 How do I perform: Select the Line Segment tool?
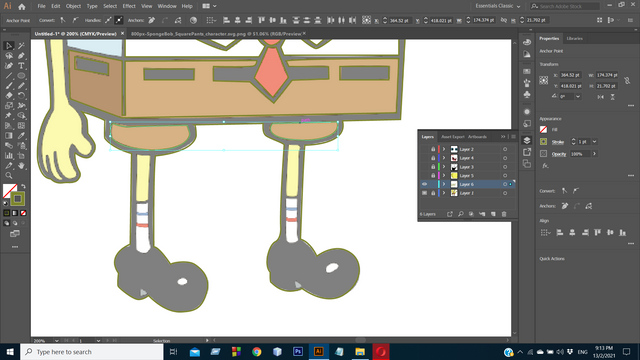click(x=9, y=76)
